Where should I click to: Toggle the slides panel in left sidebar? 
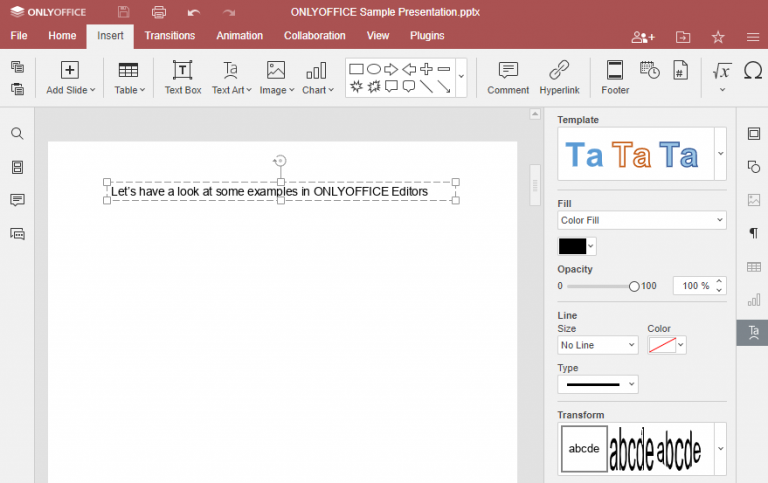point(17,167)
